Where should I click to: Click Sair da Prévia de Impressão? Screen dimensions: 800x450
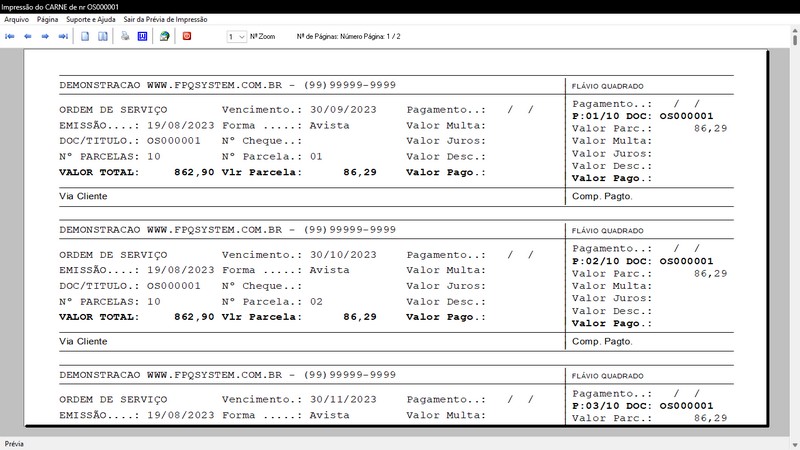165,19
